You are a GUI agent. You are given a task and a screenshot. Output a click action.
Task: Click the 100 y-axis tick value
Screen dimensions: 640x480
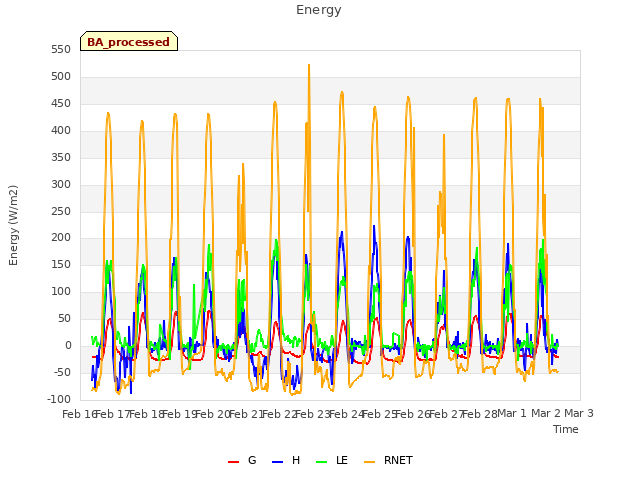click(x=61, y=291)
